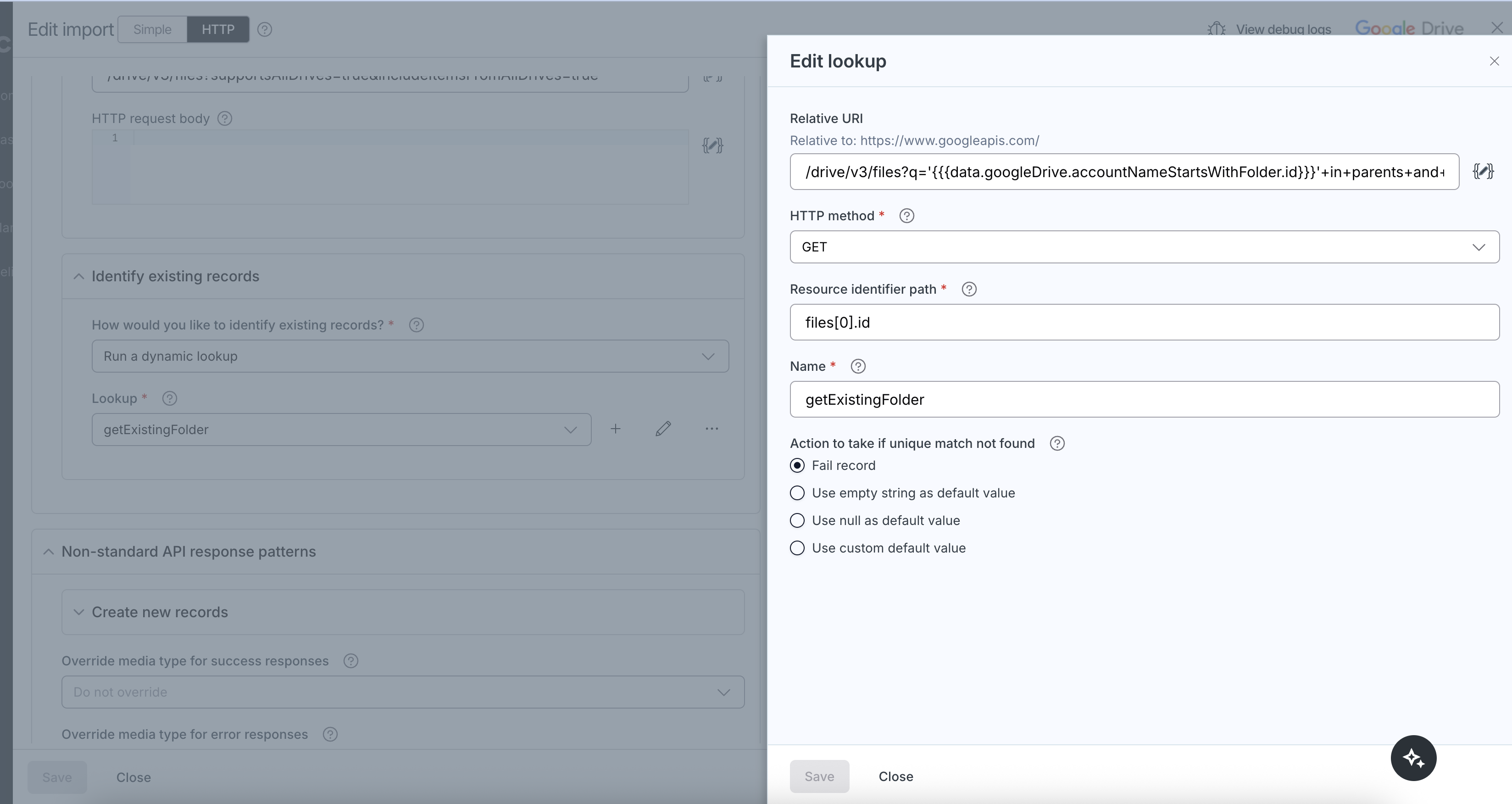Click help icon beside Name field
1512x804 pixels.
pos(857,367)
